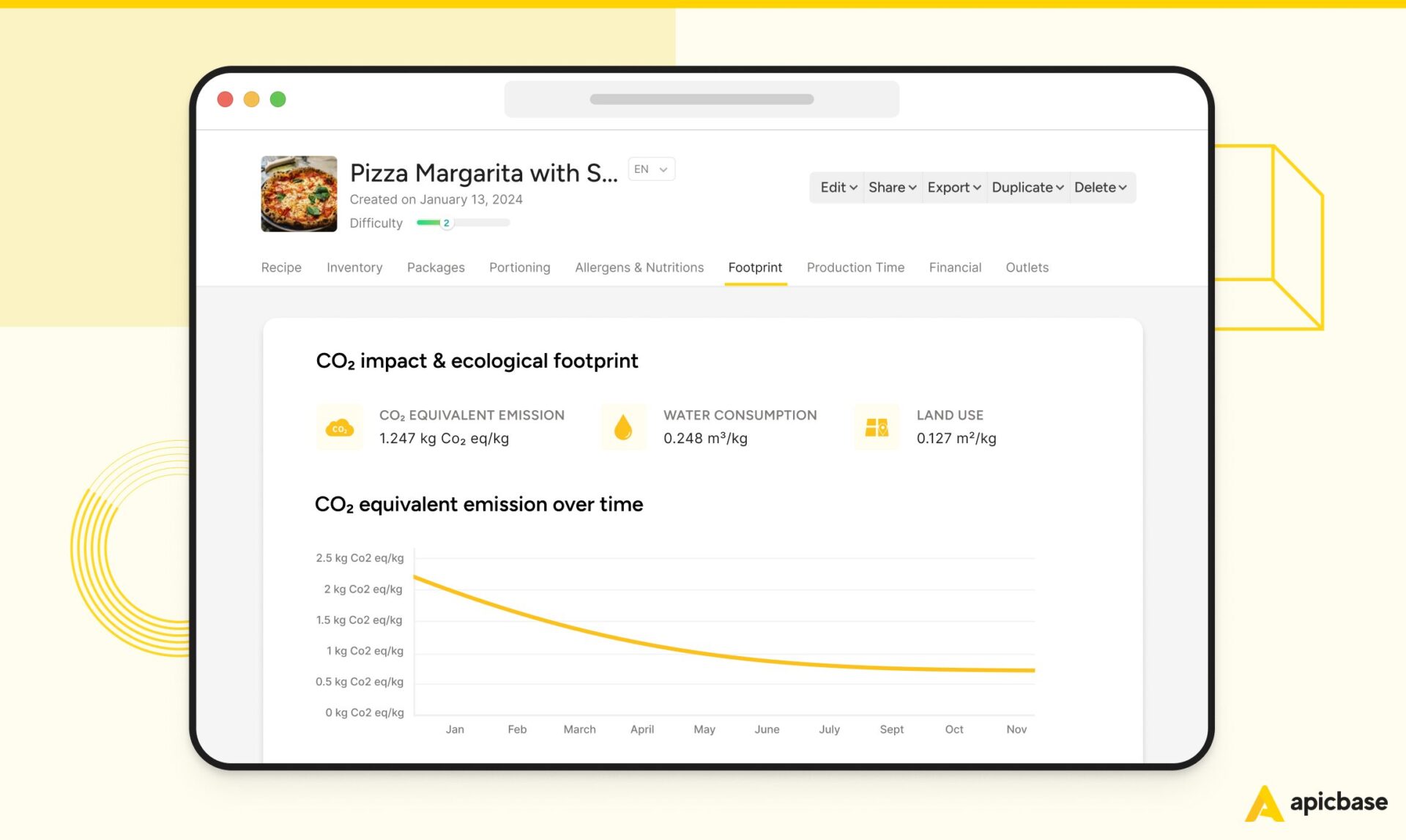The width and height of the screenshot is (1406, 840).
Task: Select the Footprint tab
Action: (754, 267)
